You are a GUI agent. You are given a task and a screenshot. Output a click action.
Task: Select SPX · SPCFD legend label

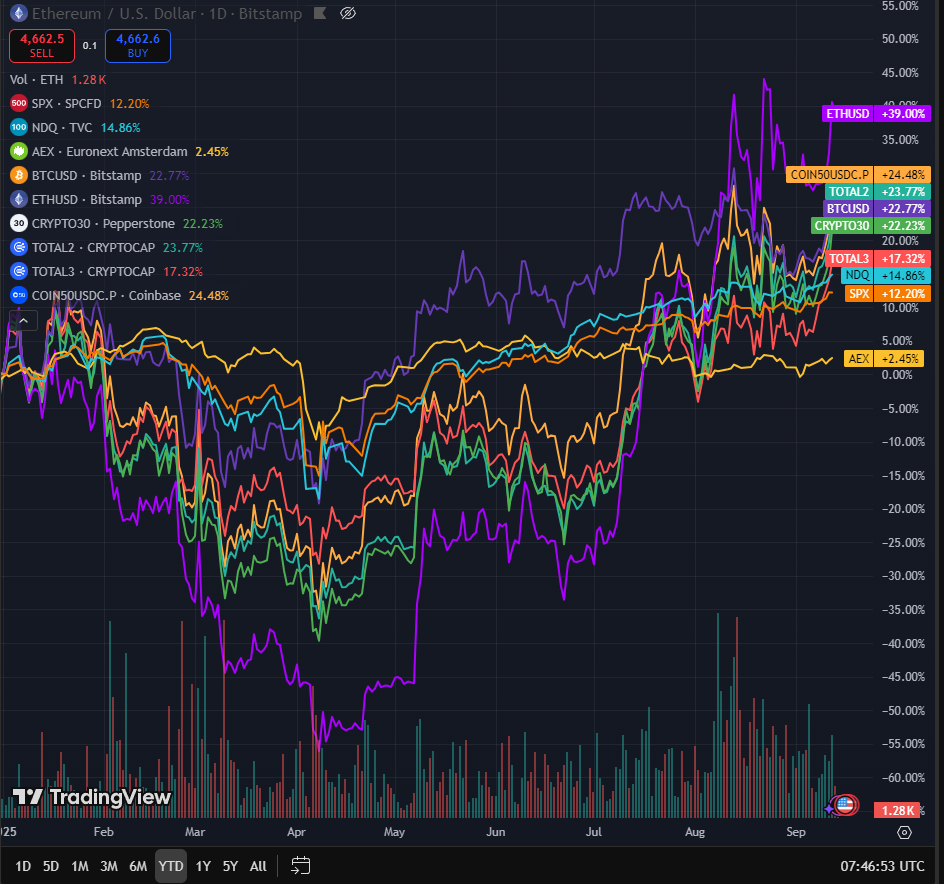(x=66, y=104)
